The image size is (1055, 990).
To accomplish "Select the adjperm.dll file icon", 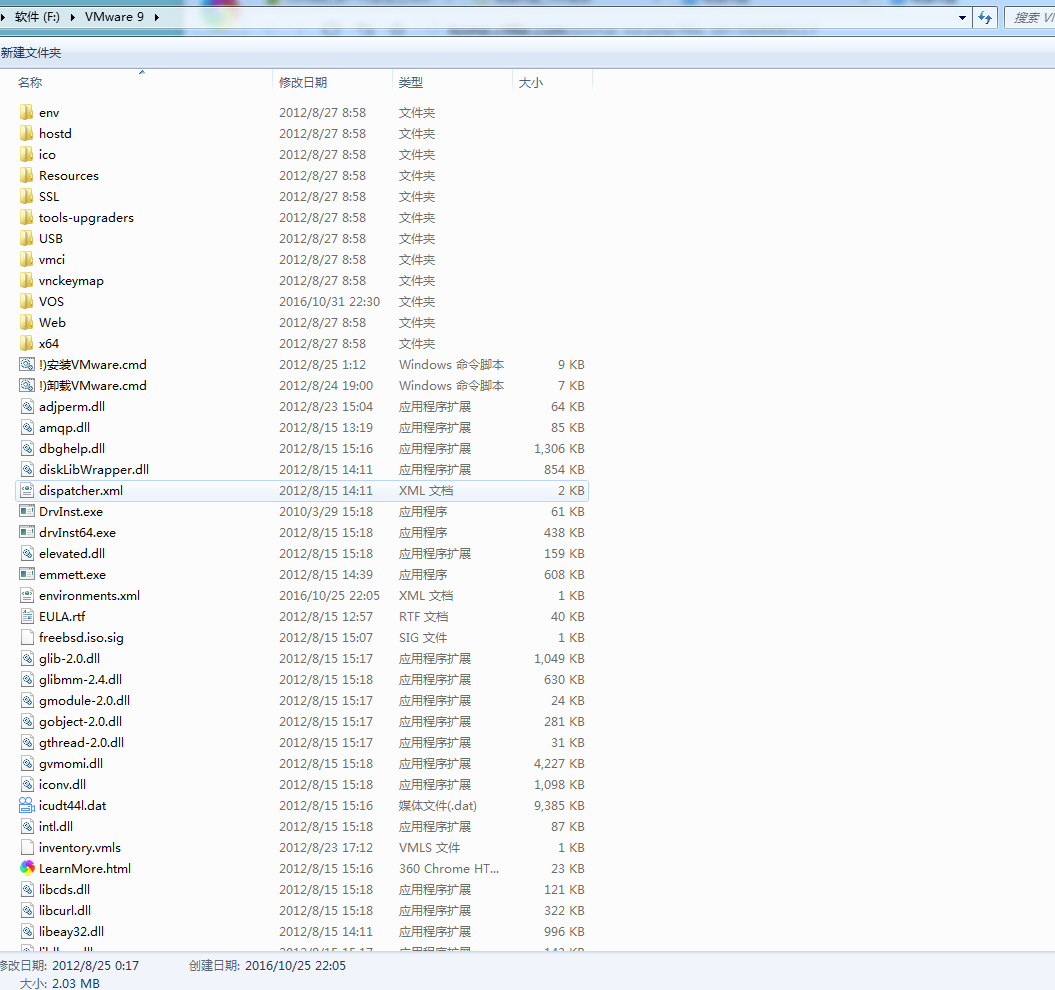I will pyautogui.click(x=27, y=406).
